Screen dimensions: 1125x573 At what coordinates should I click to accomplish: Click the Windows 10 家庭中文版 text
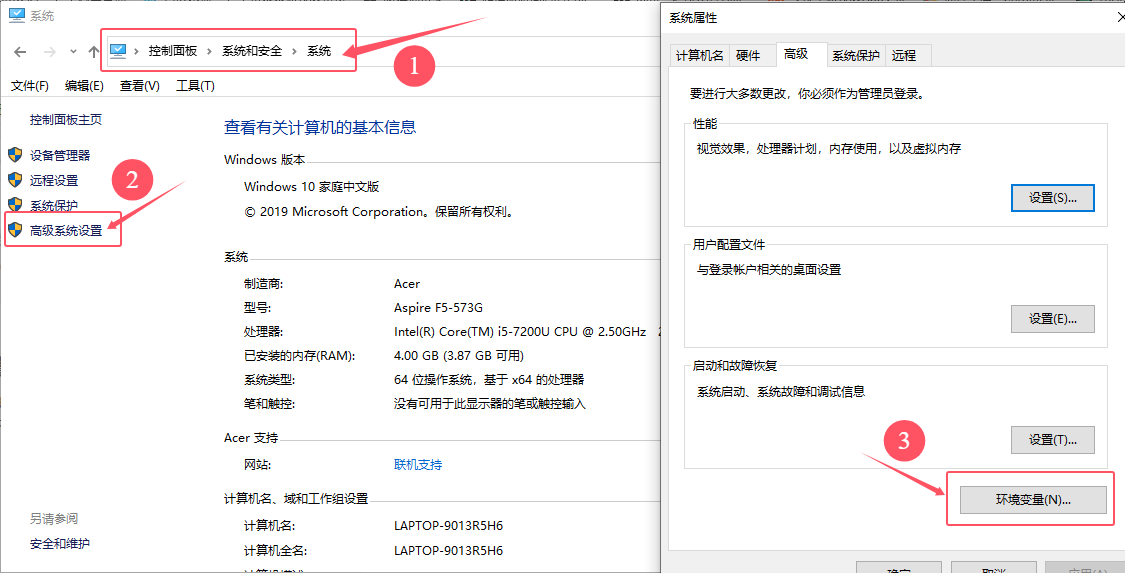tap(311, 187)
